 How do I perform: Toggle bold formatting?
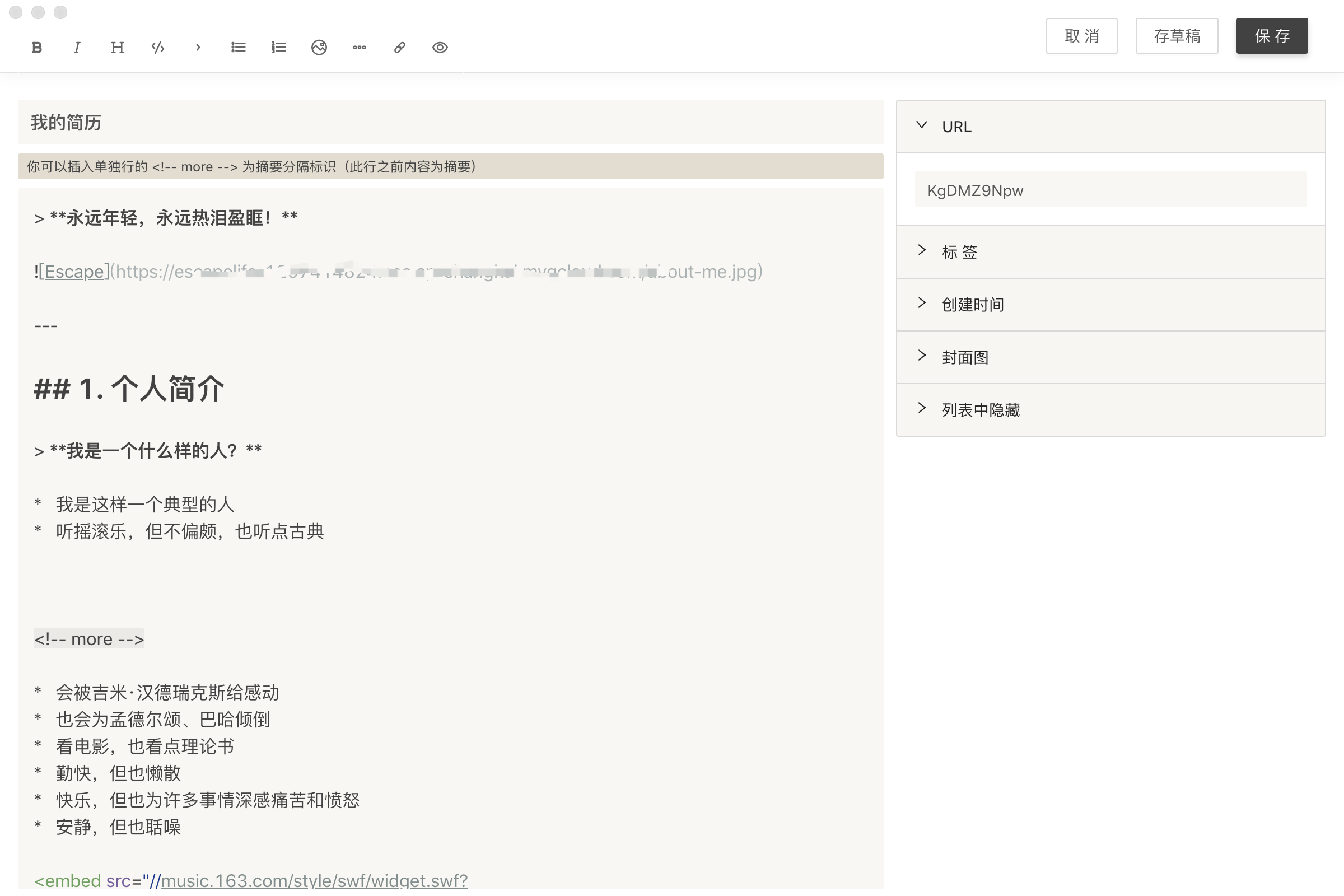(36, 48)
